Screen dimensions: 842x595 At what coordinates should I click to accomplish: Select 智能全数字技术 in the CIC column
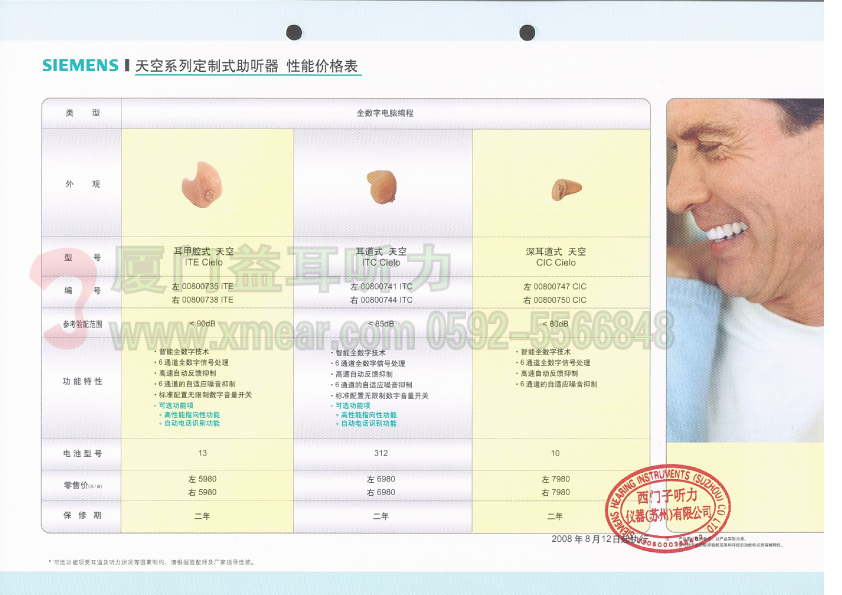click(x=546, y=352)
